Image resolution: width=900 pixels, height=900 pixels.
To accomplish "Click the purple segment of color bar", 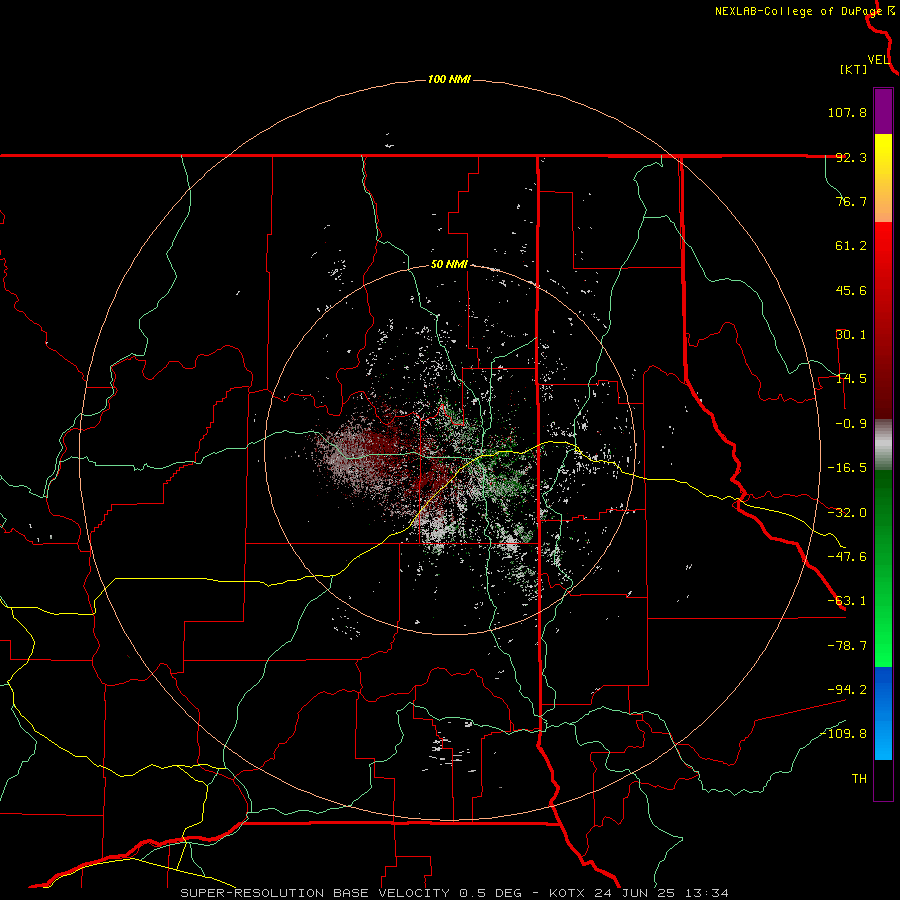I will click(x=883, y=111).
